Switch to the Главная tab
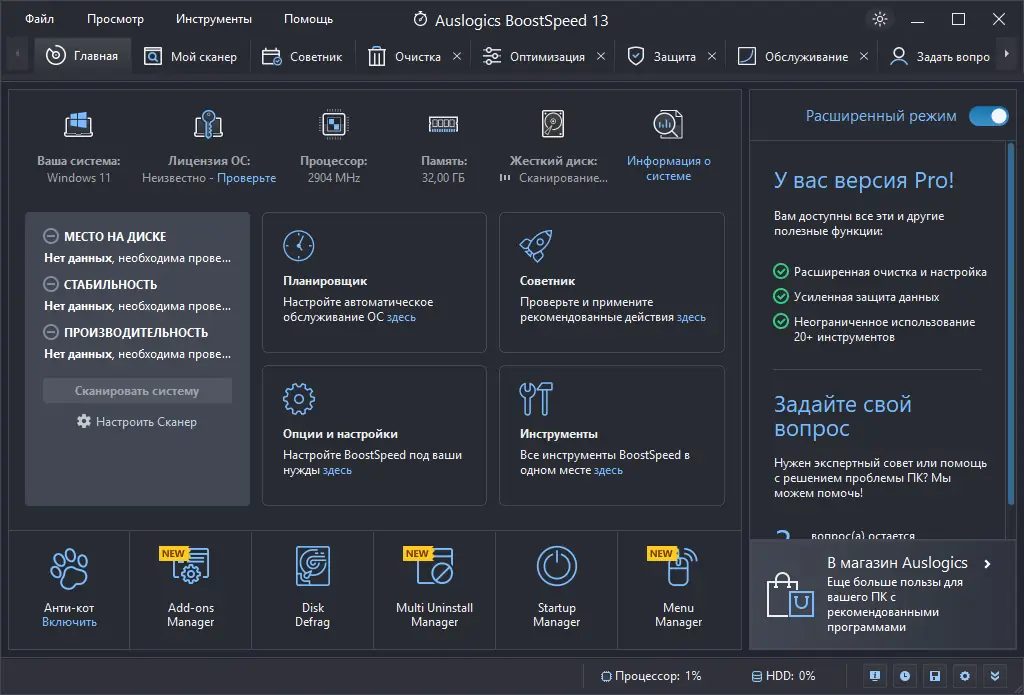Image resolution: width=1024 pixels, height=695 pixels. point(82,56)
